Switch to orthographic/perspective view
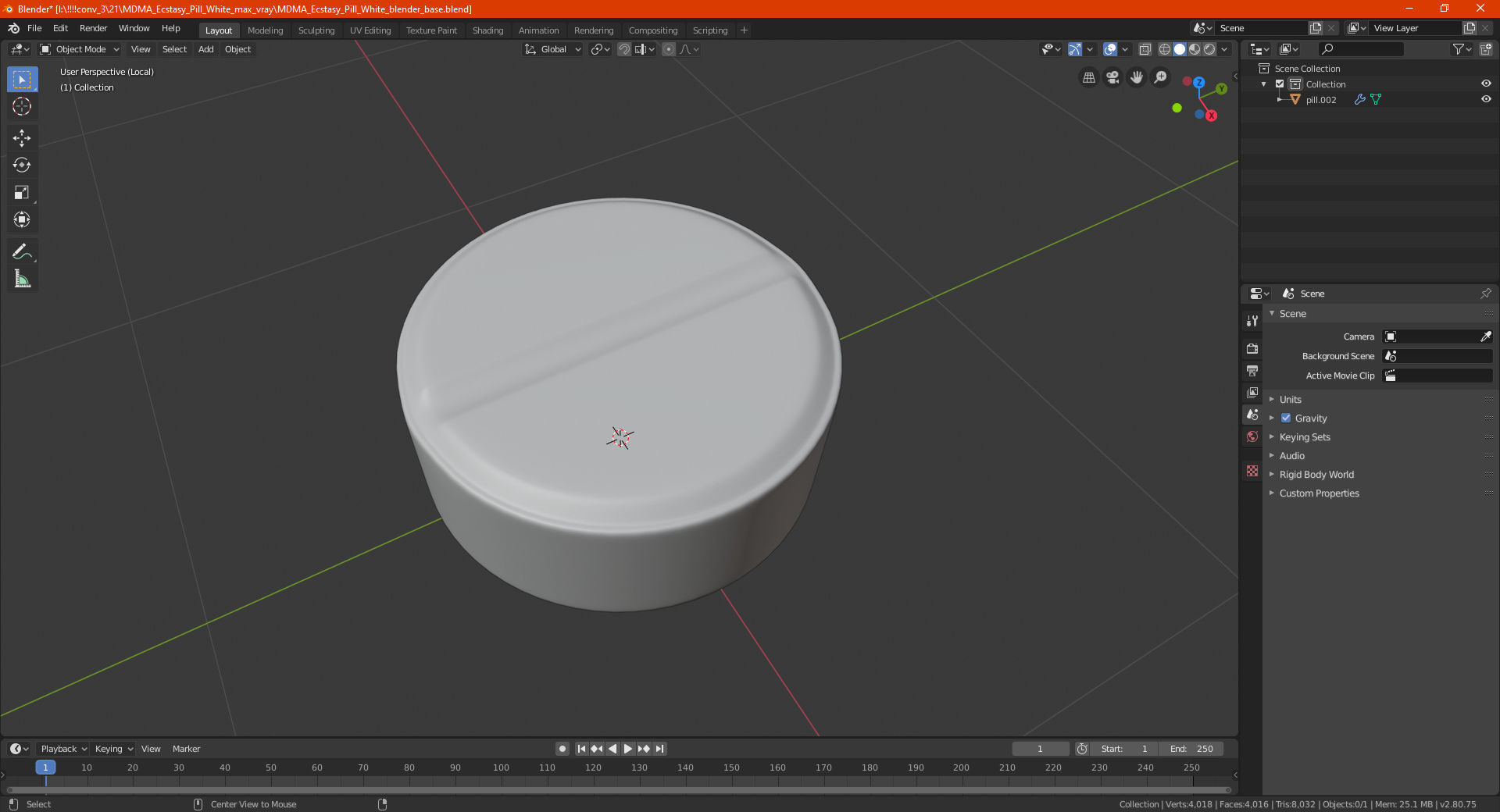The width and height of the screenshot is (1500, 812). click(1088, 77)
